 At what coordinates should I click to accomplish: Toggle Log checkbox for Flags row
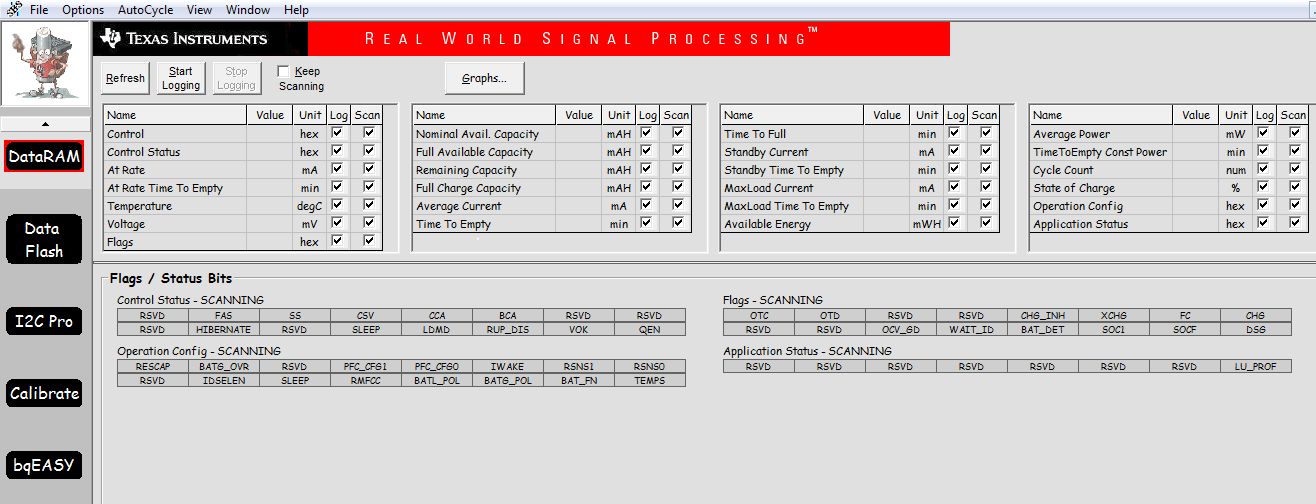pyautogui.click(x=337, y=241)
